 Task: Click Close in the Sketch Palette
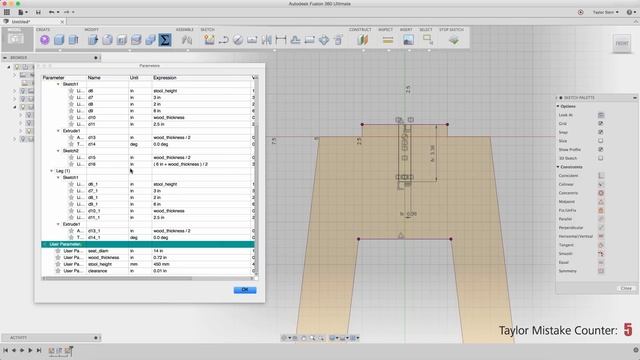click(626, 288)
